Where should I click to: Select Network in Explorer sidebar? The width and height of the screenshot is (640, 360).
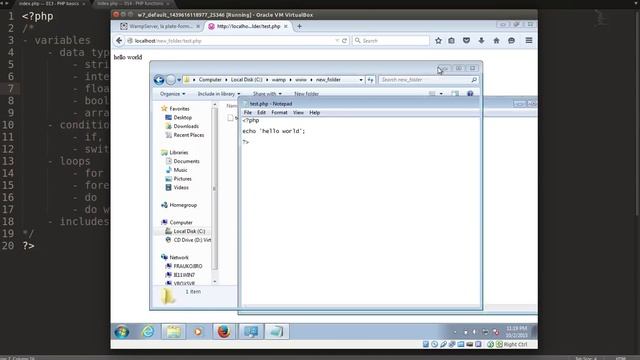179,258
